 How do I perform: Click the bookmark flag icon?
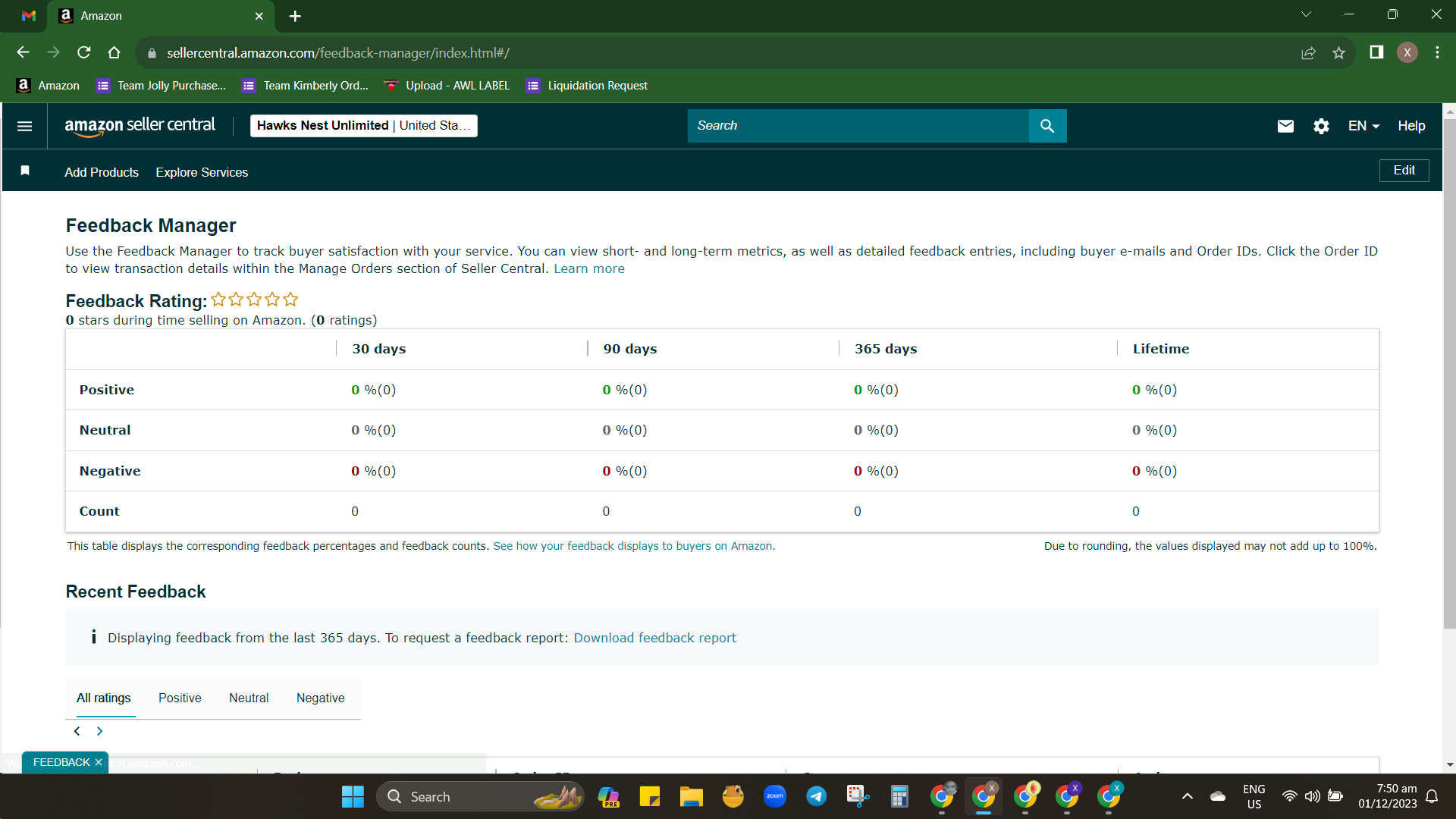pos(25,171)
